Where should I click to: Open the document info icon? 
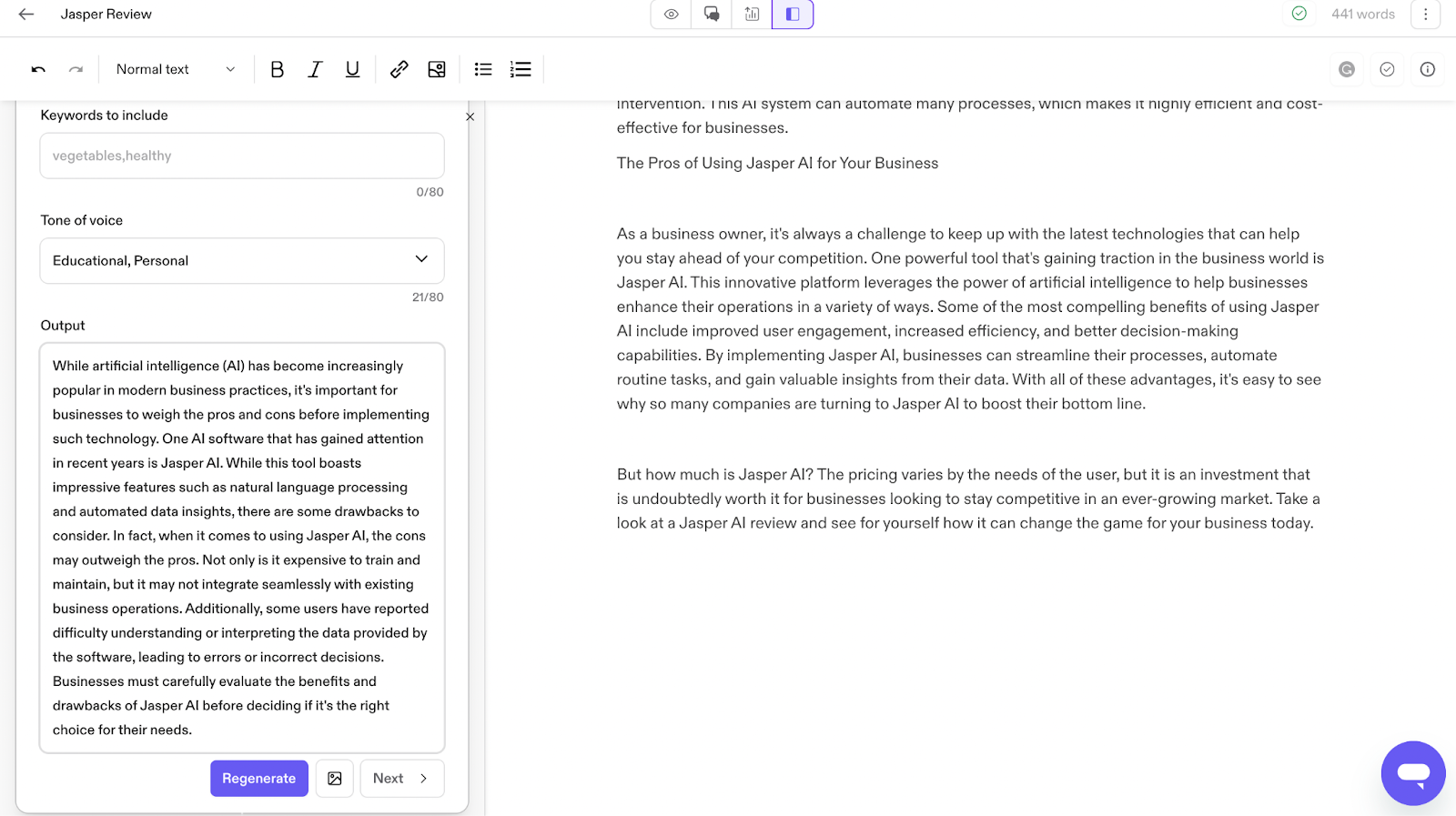click(x=1428, y=69)
